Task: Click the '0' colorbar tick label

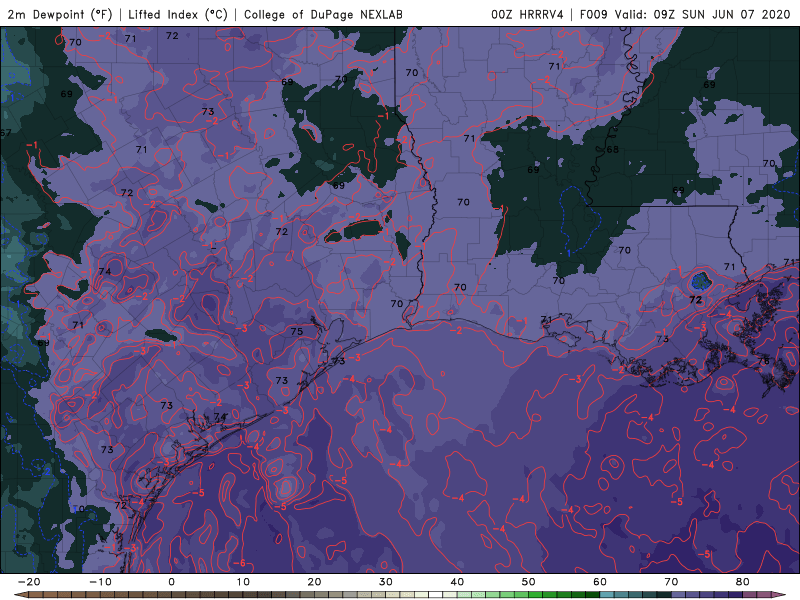Action: tap(171, 582)
